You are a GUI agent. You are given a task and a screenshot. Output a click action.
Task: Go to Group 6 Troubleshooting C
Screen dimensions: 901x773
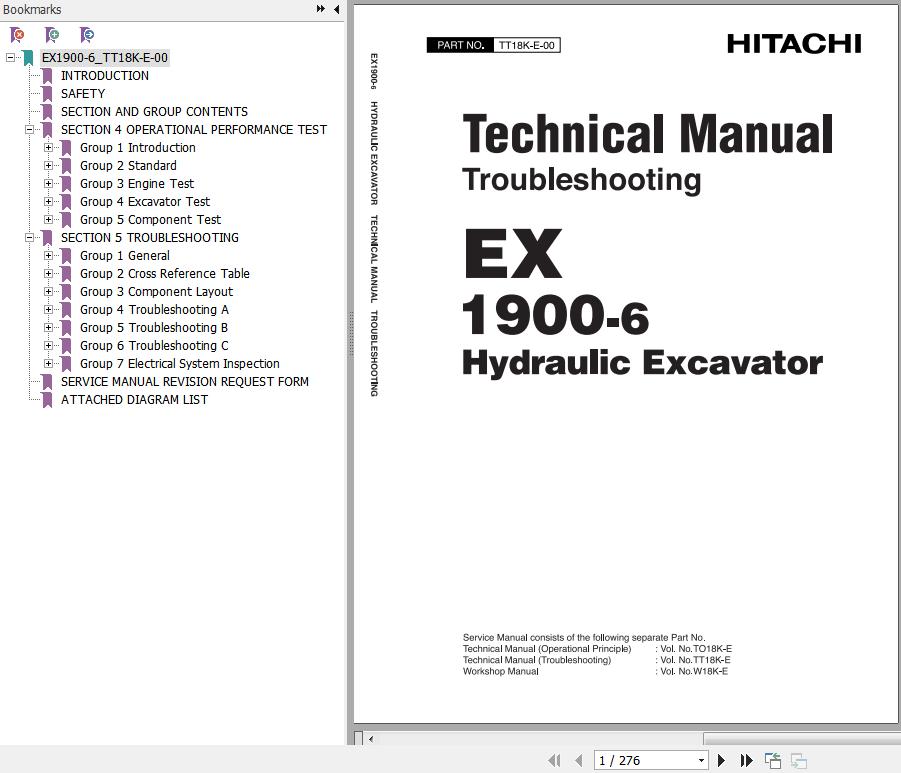[x=154, y=346]
